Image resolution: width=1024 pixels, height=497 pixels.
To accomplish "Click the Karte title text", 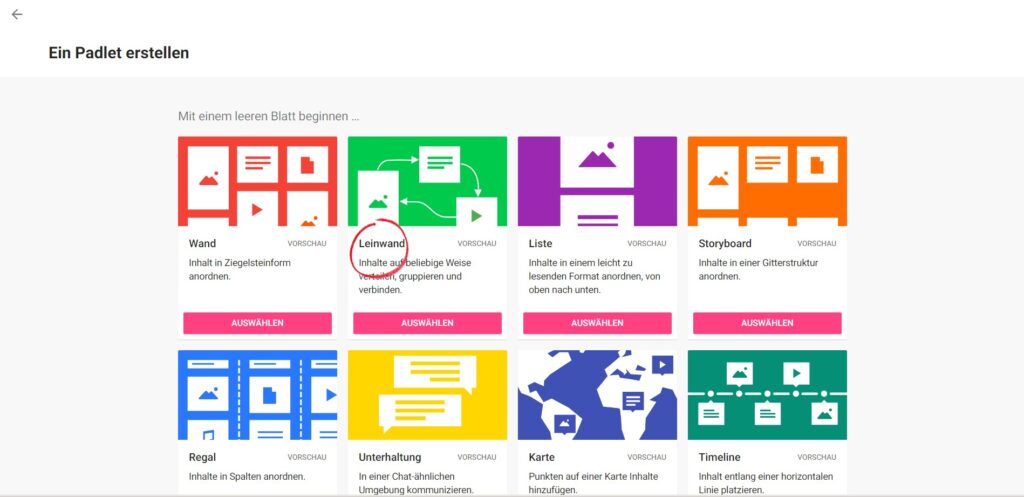I will click(541, 457).
